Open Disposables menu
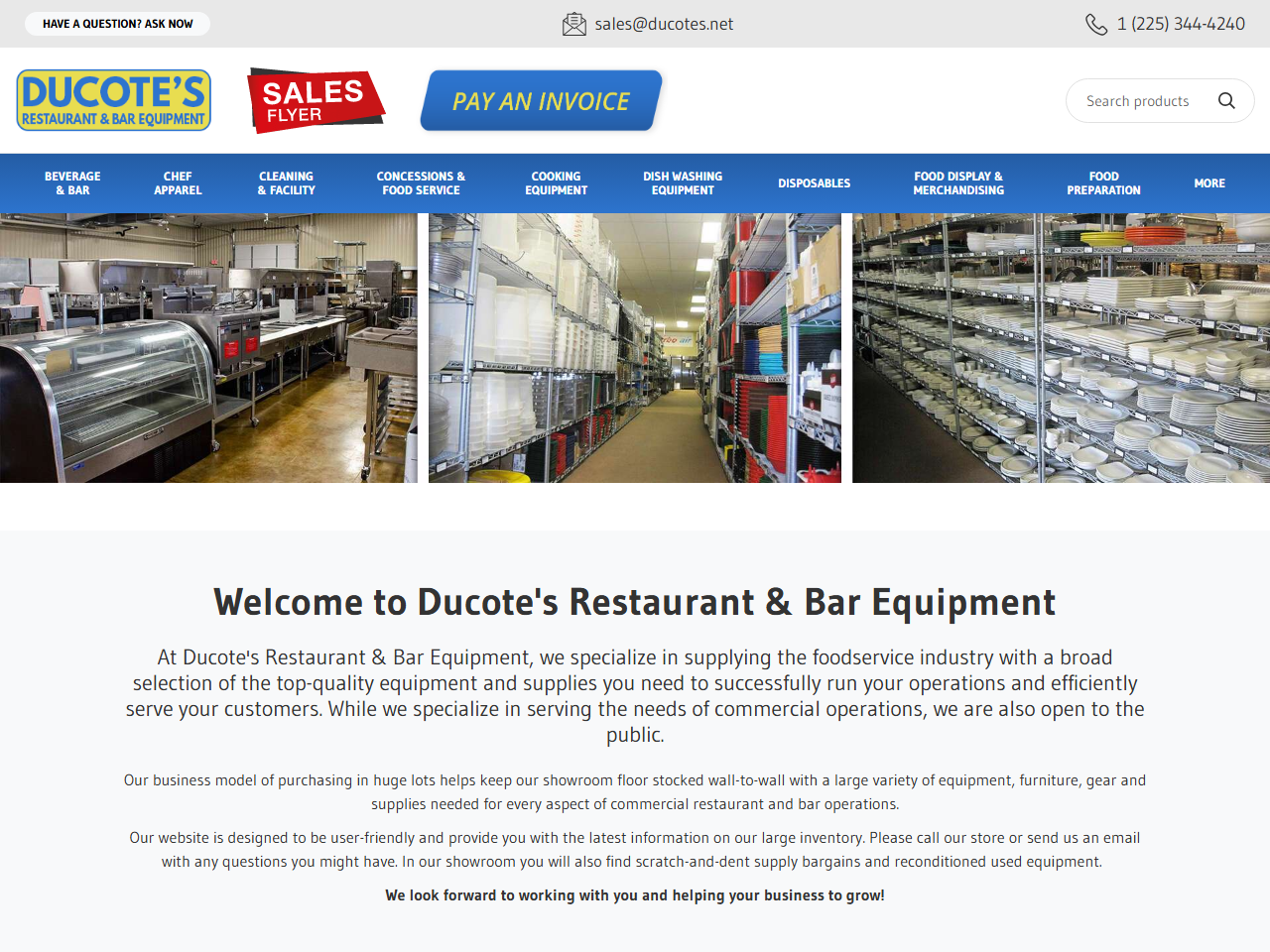The height and width of the screenshot is (952, 1270). pos(814,183)
